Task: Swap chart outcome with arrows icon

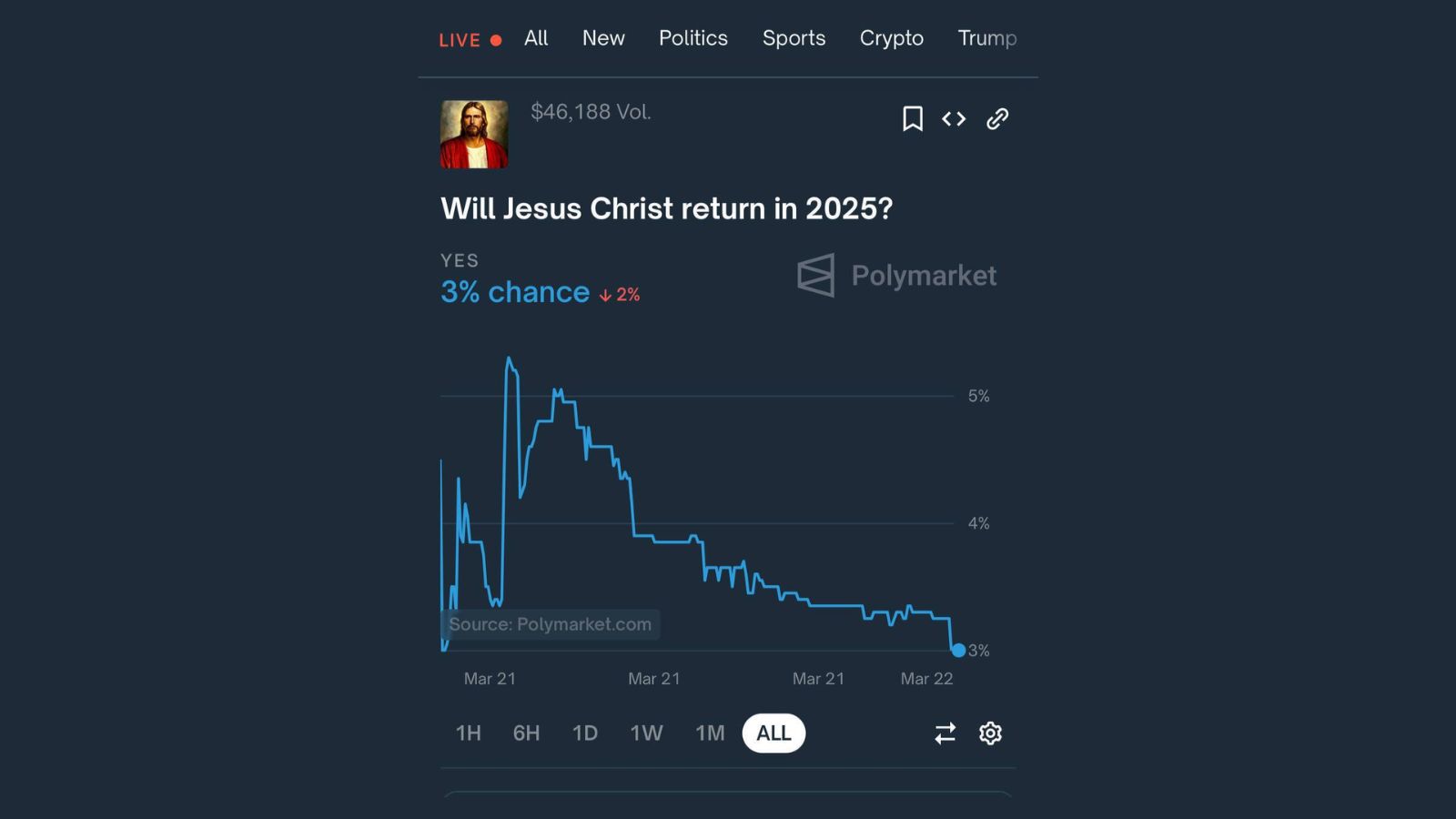Action: tap(945, 733)
